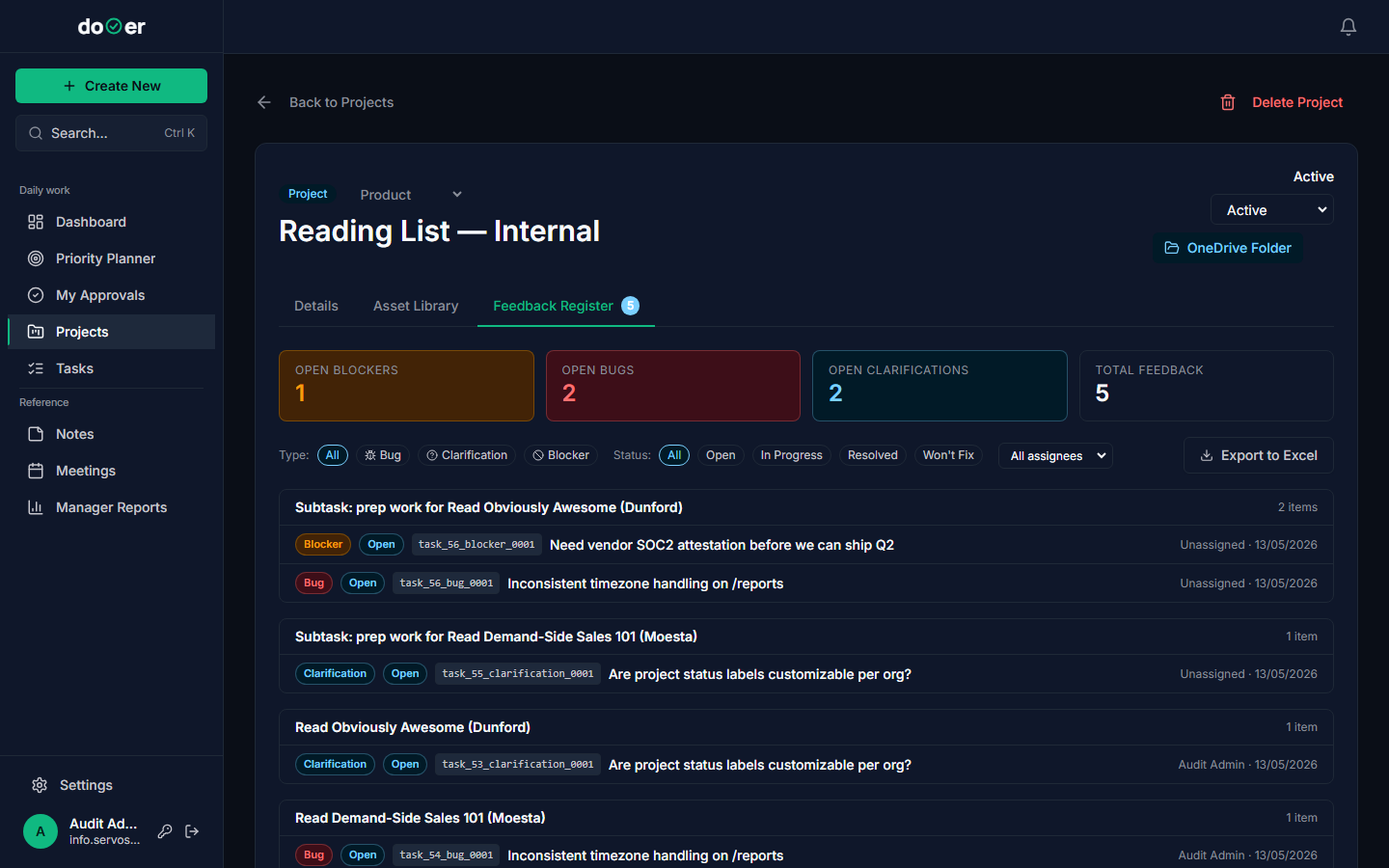
Task: Open the All assignees dropdown
Action: 1055,455
